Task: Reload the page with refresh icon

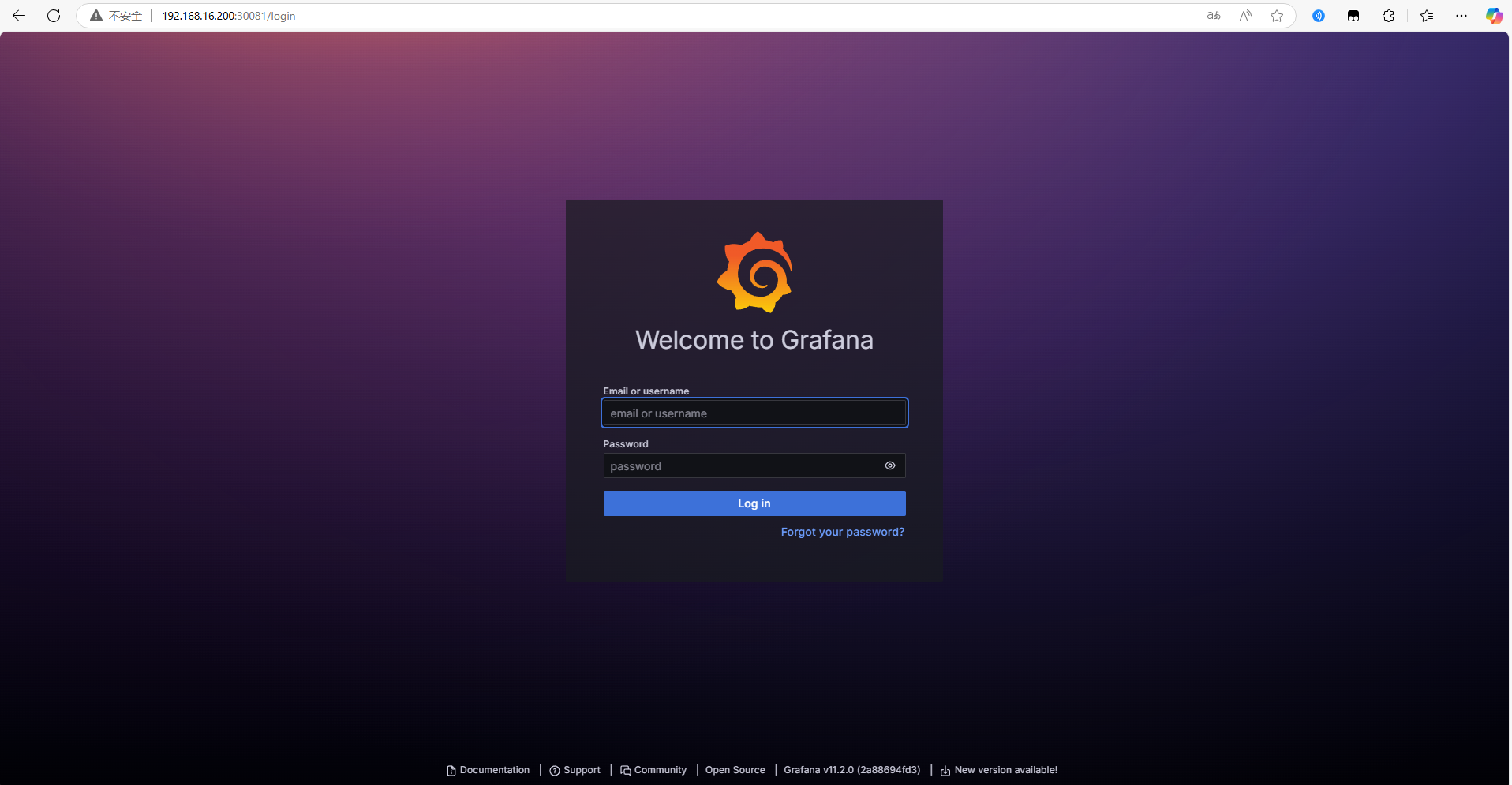Action: (x=54, y=16)
